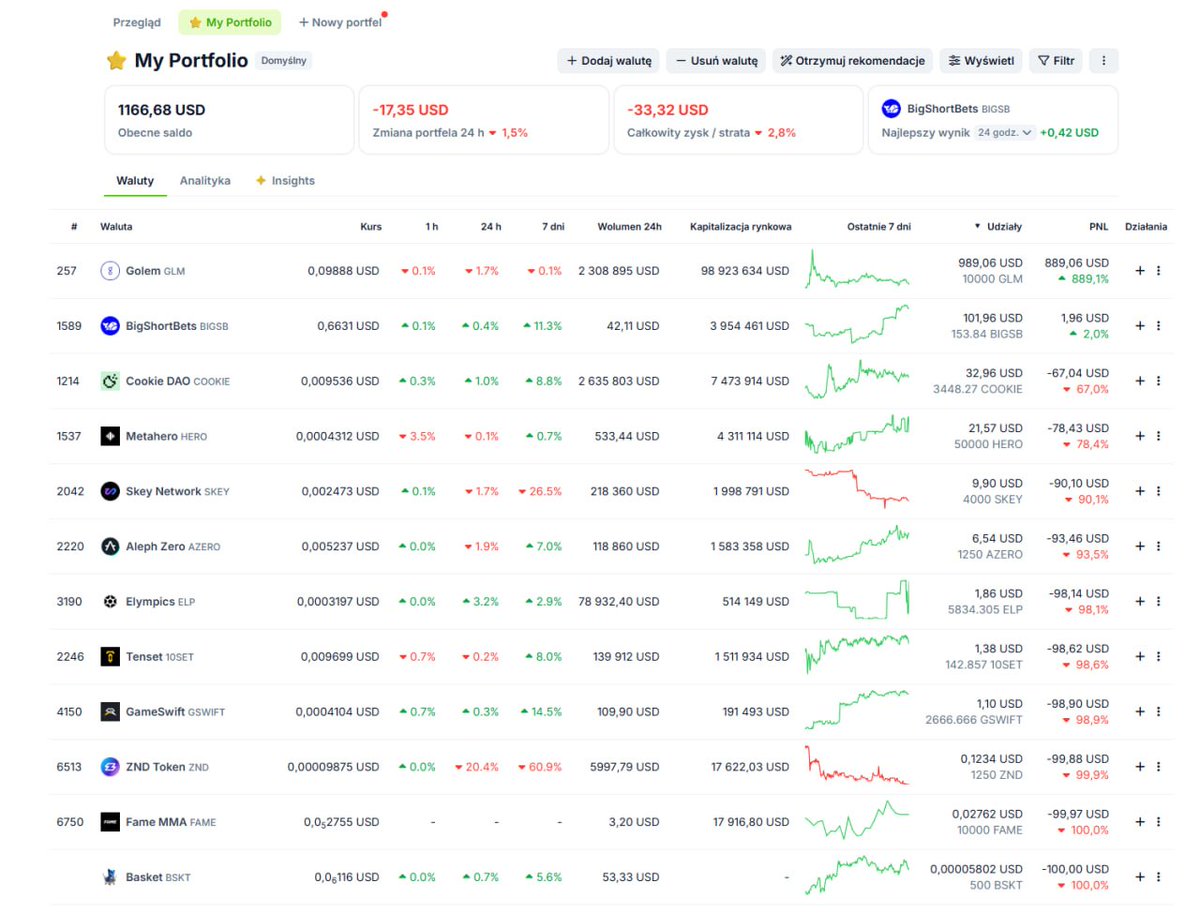1200x913 pixels.
Task: Click the Tenset coin logo
Action: pos(110,657)
